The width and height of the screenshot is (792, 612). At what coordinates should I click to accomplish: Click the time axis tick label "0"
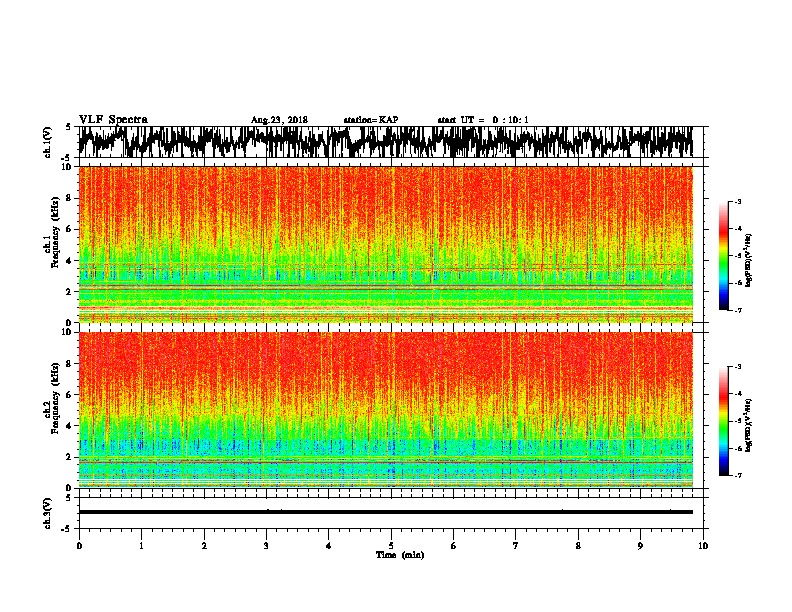79,546
